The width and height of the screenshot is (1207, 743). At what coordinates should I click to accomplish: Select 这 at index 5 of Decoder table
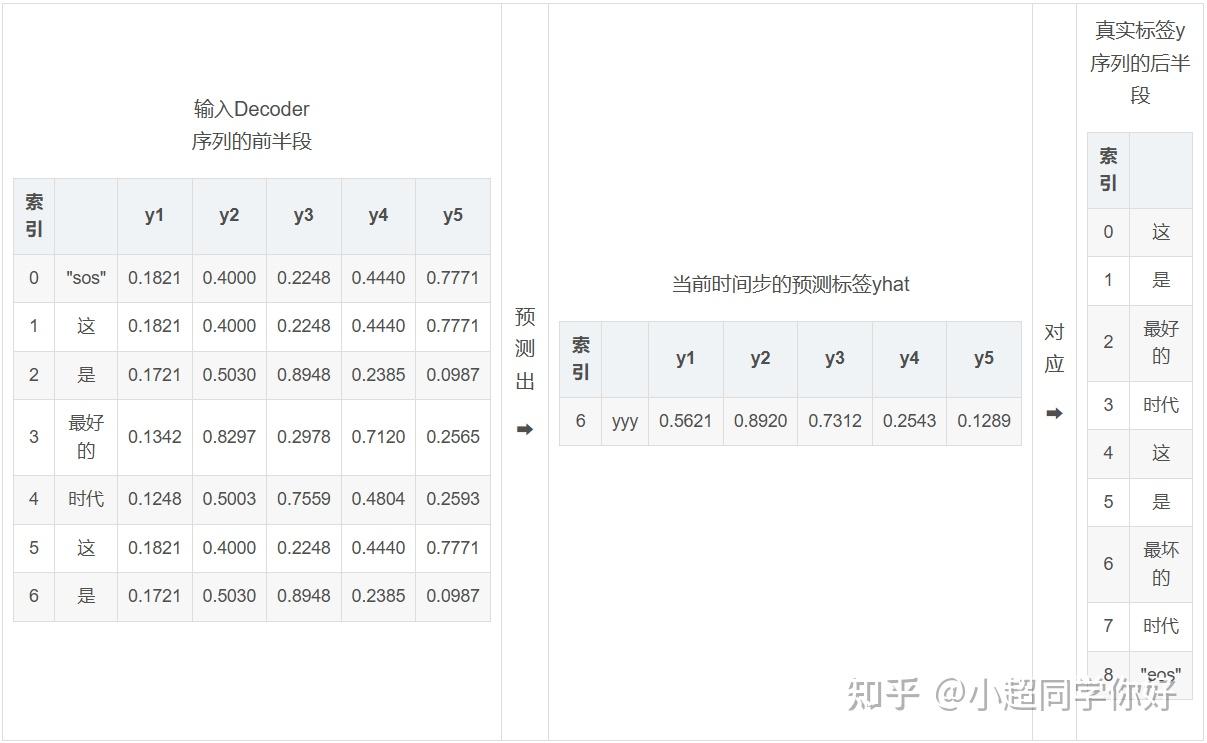[86, 548]
